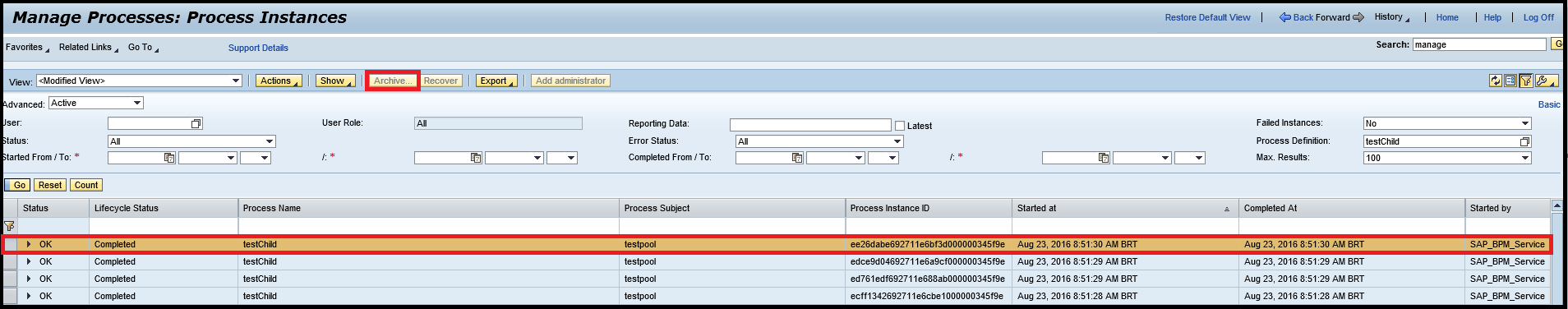Click the Go button
Image resolution: width=1568 pixels, height=309 pixels.
17,185
